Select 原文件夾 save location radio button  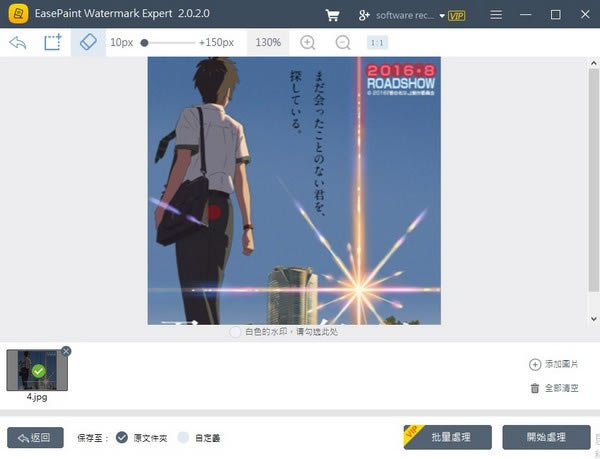pos(122,437)
